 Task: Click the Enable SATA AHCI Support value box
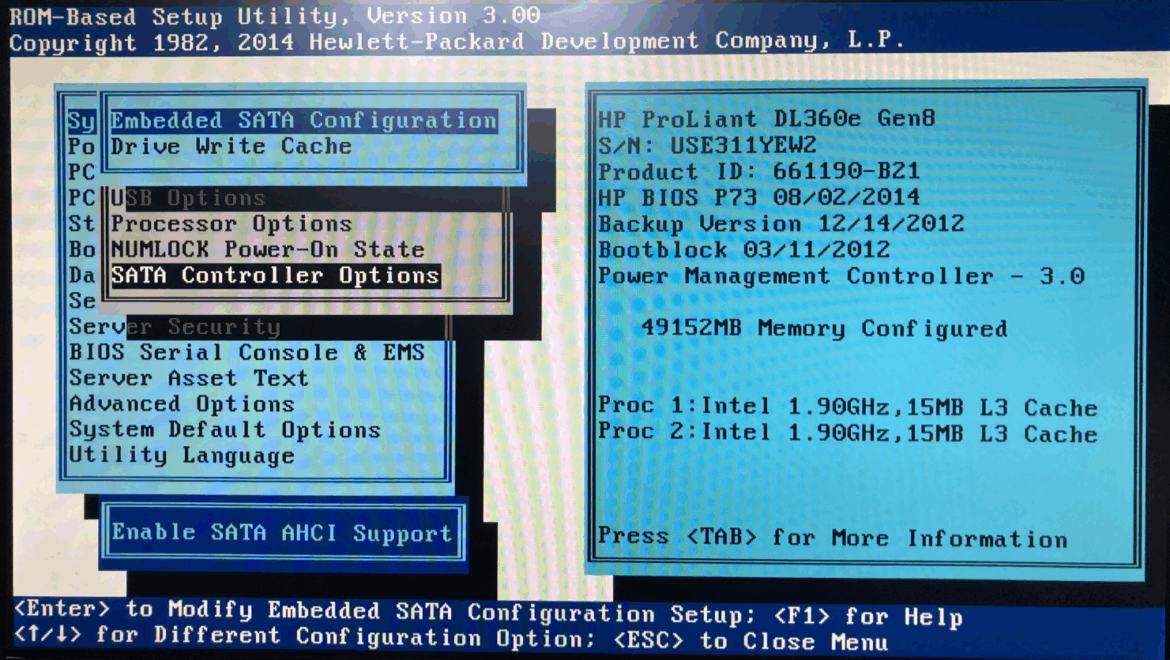point(282,534)
